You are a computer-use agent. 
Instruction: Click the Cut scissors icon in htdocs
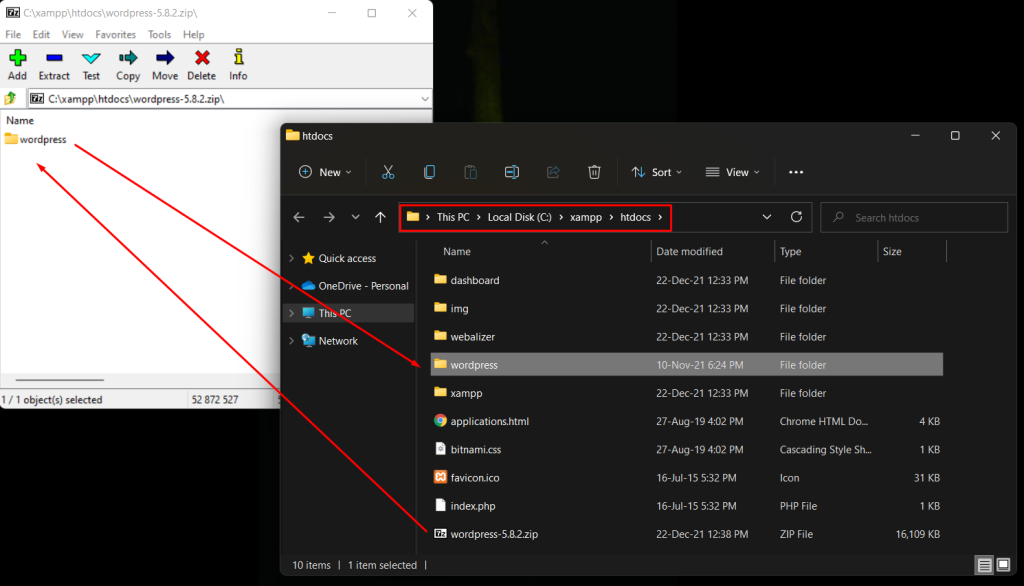[x=388, y=172]
